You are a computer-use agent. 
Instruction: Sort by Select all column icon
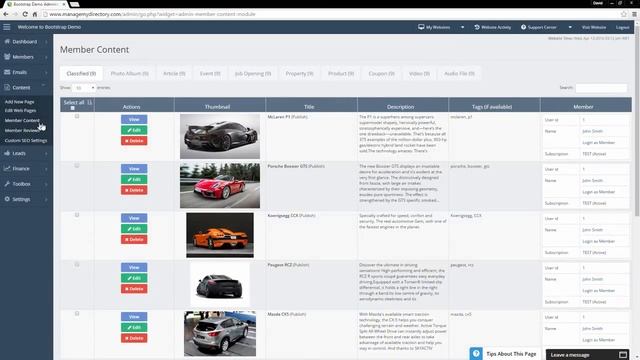point(89,102)
